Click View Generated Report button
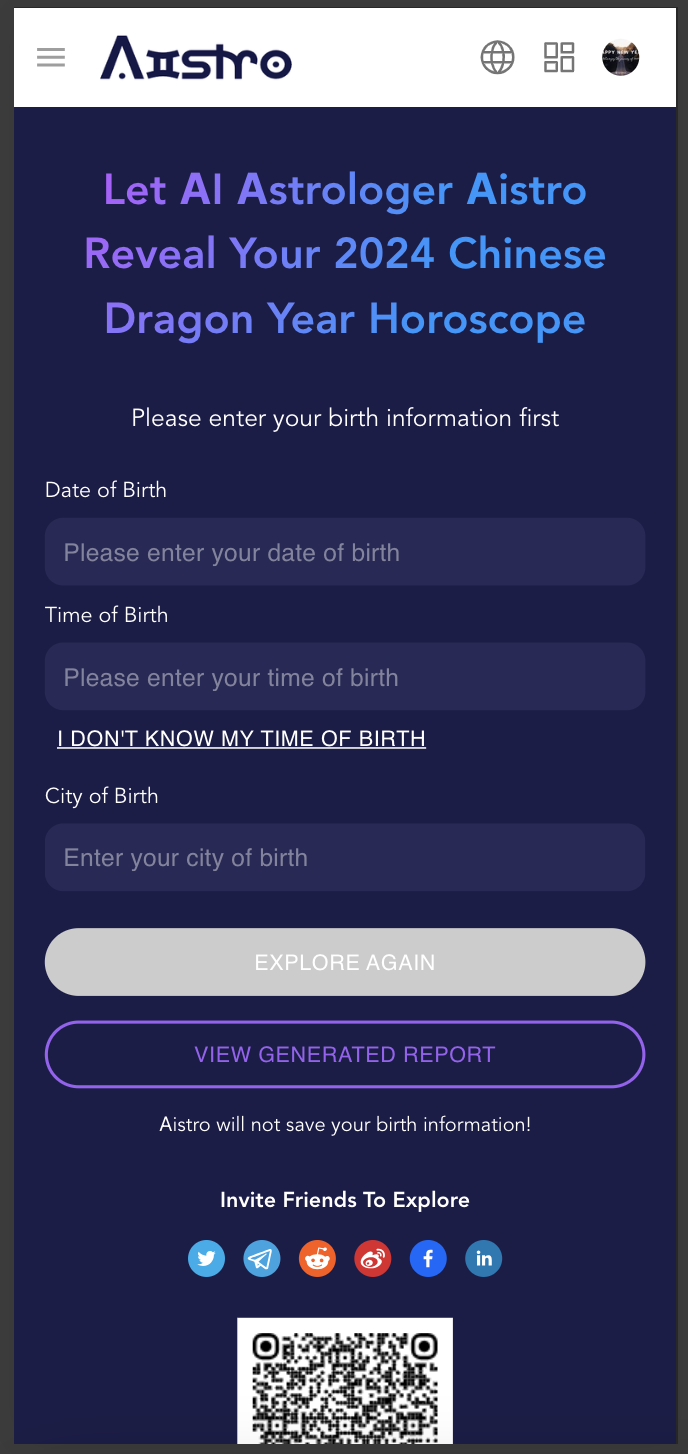Image resolution: width=688 pixels, height=1454 pixels. pos(345,1054)
